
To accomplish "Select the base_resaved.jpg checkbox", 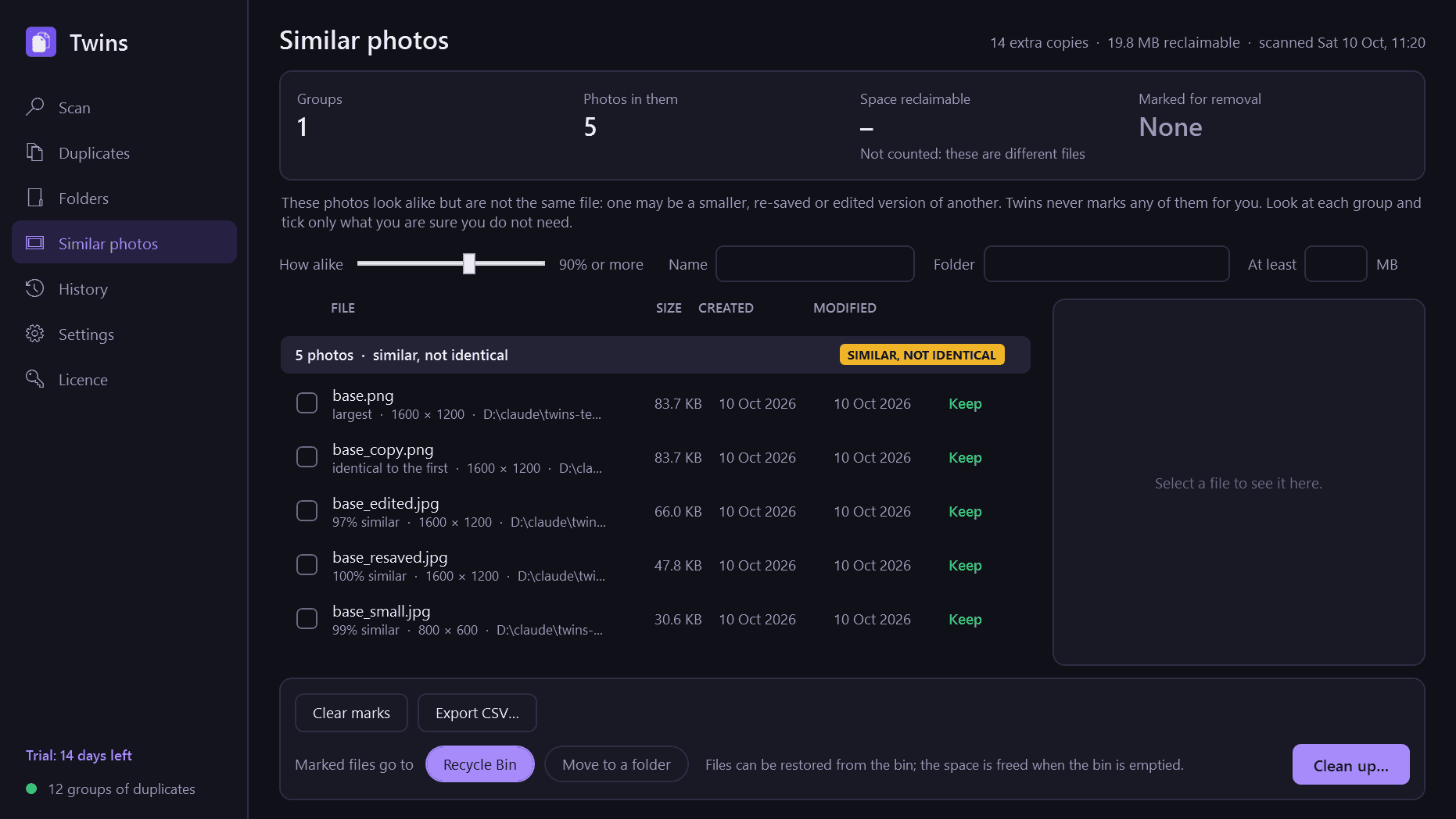I will click(x=307, y=565).
